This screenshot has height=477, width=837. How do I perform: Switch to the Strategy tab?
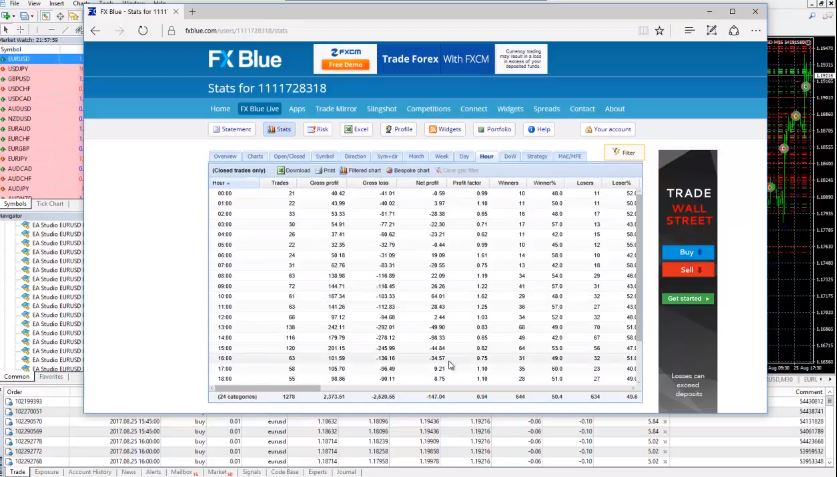pyautogui.click(x=537, y=156)
